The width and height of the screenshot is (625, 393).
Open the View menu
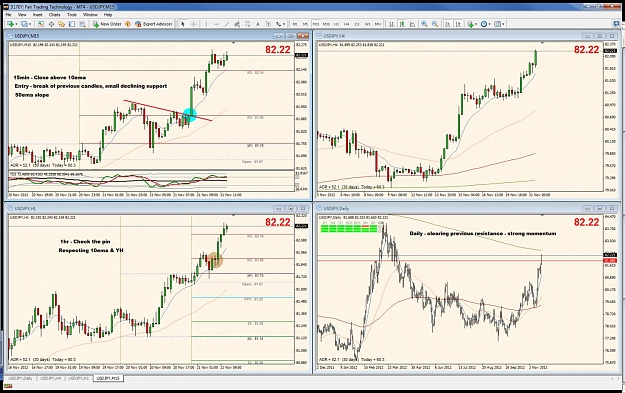pos(22,15)
